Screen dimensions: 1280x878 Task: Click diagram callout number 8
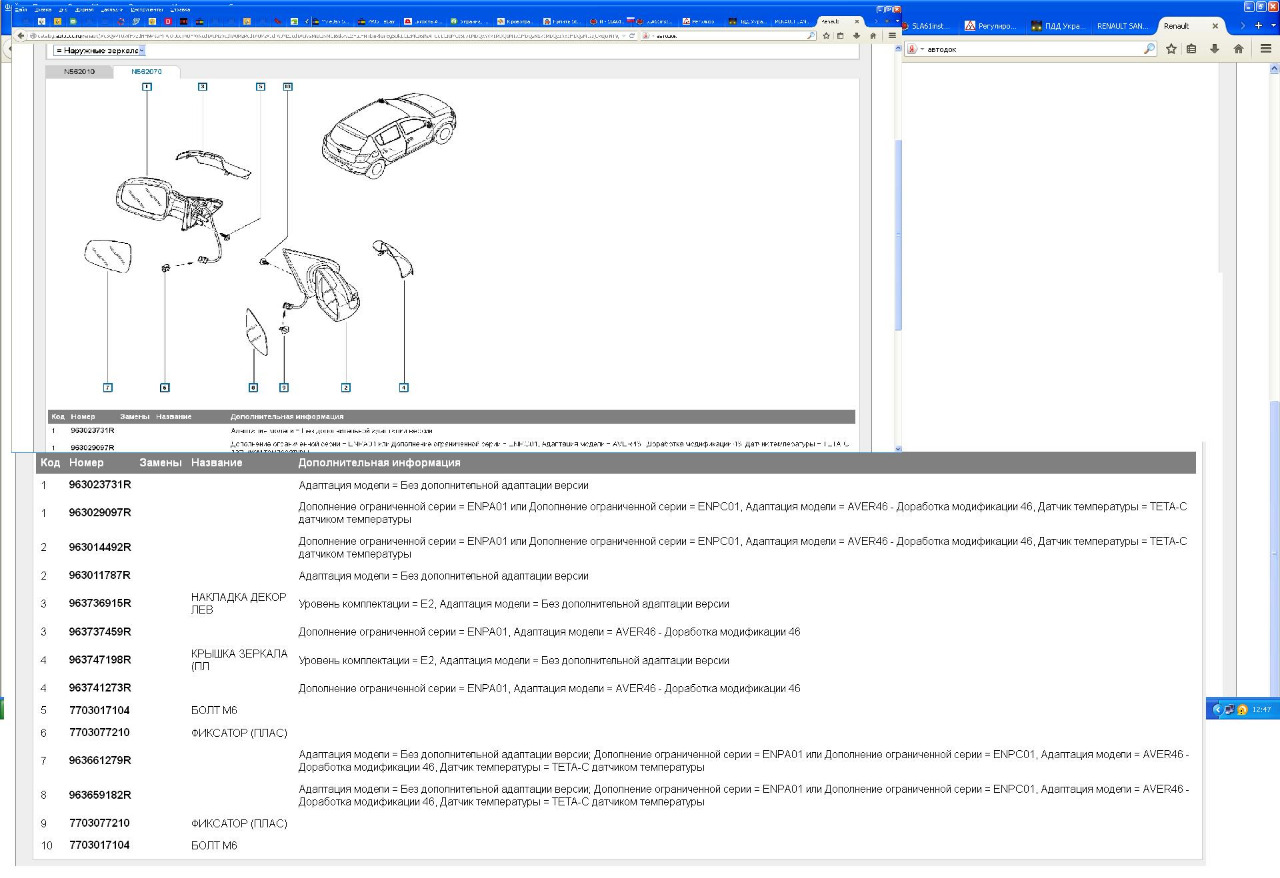(253, 387)
